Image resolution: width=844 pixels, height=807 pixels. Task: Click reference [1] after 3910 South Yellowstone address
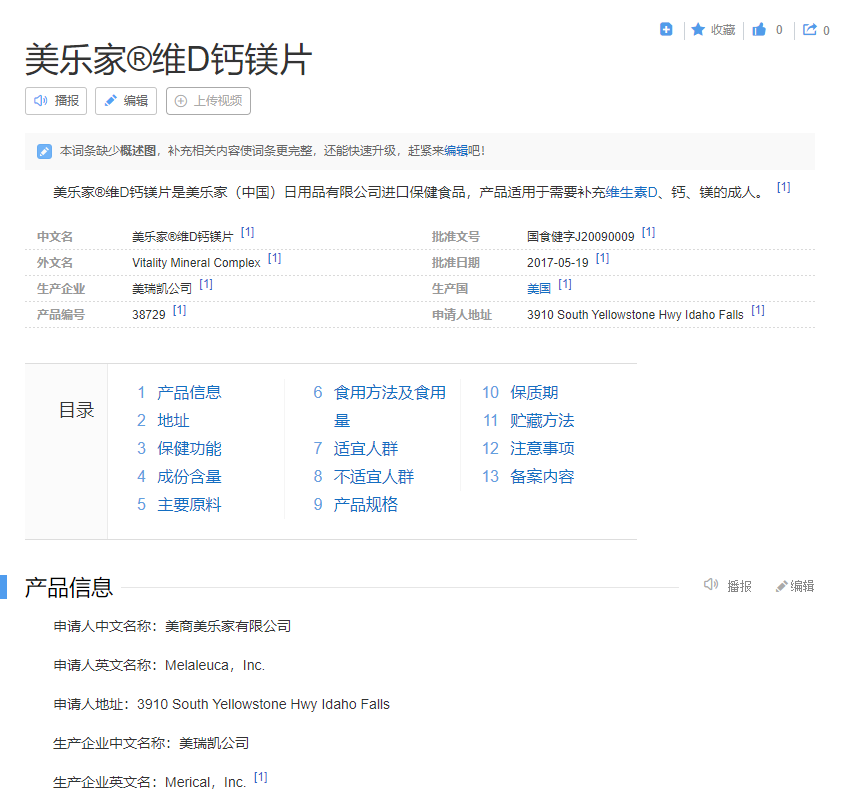pyautogui.click(x=758, y=310)
